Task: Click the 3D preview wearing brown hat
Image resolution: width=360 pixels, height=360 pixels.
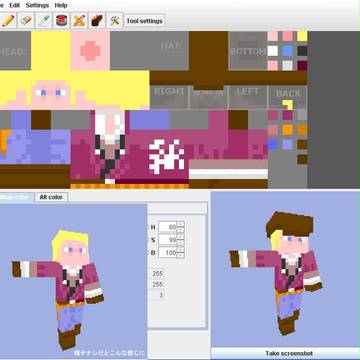Action: click(276, 273)
